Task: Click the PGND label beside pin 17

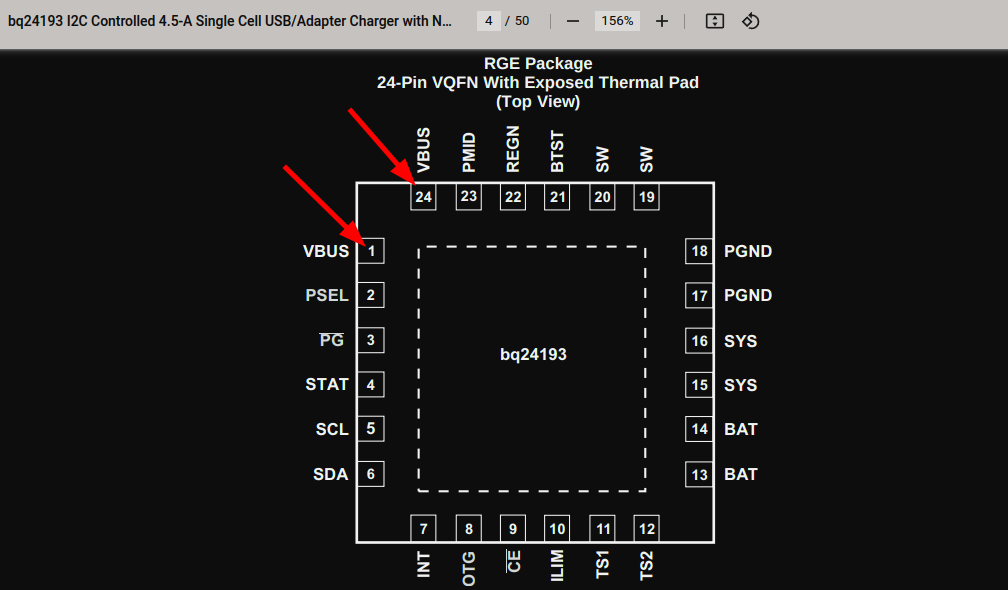Action: click(748, 296)
